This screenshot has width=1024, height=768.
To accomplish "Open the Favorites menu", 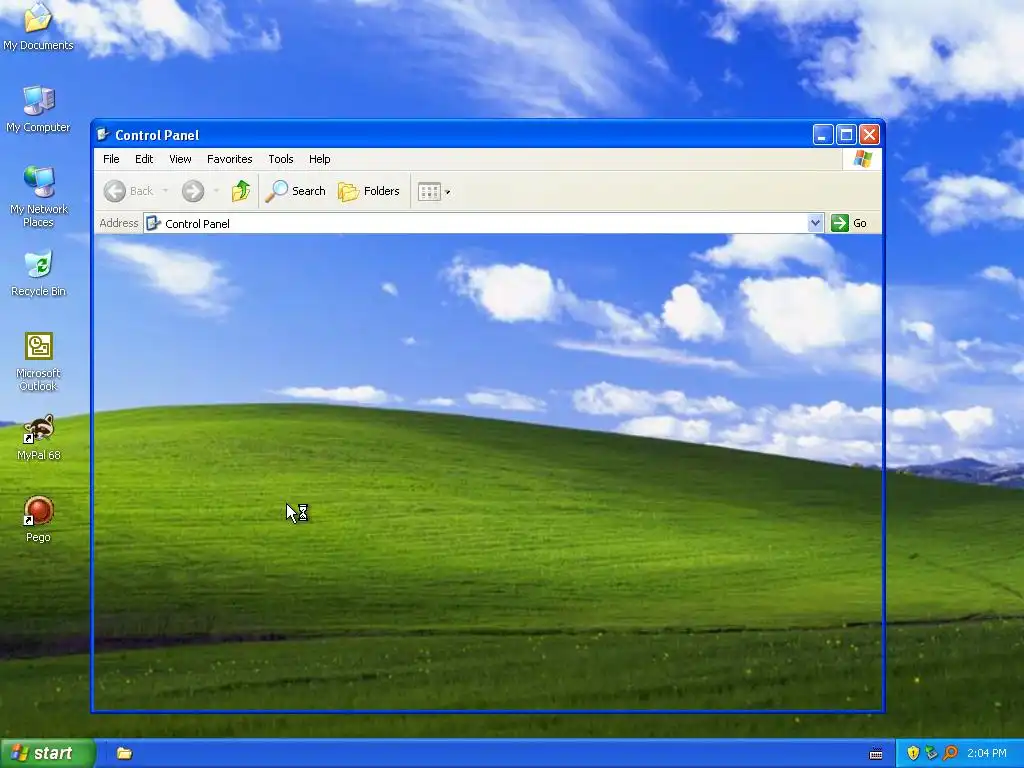I will [229, 159].
